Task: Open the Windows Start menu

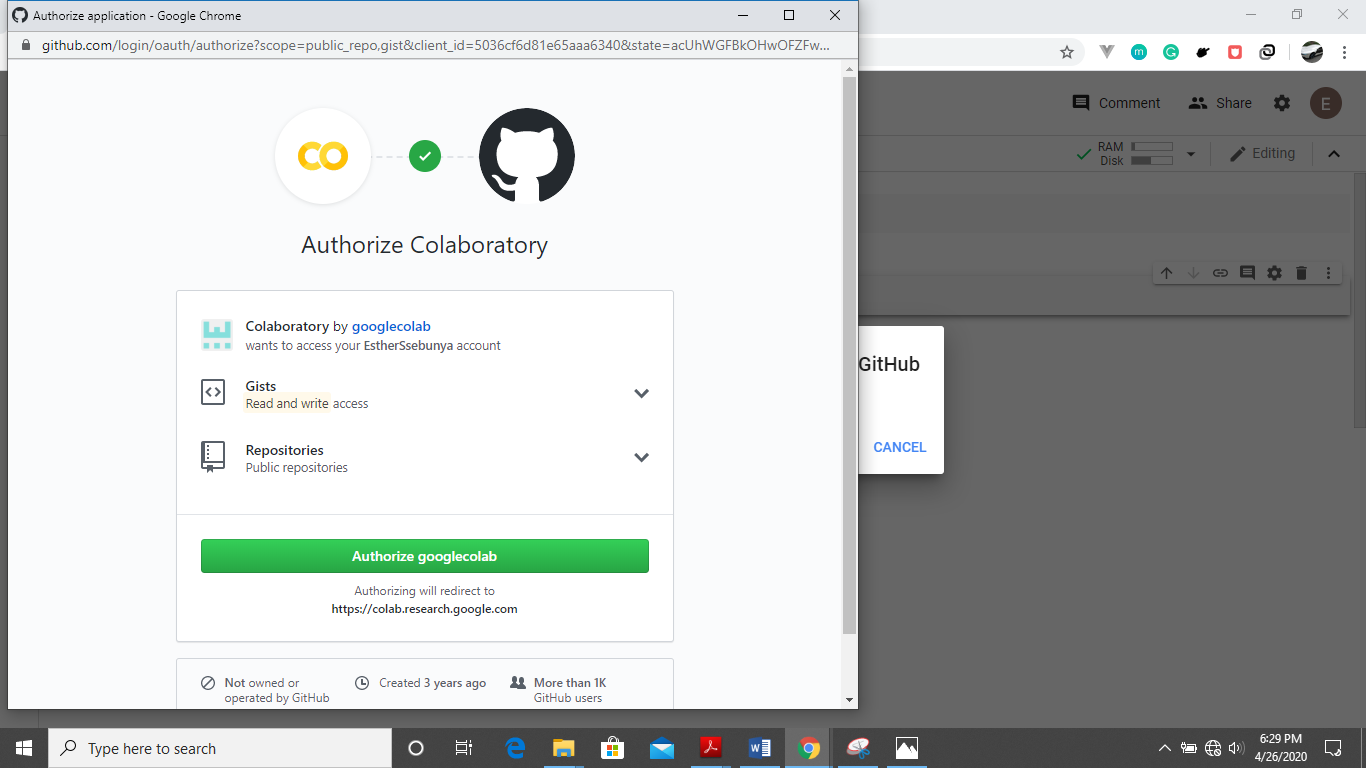Action: [x=24, y=748]
